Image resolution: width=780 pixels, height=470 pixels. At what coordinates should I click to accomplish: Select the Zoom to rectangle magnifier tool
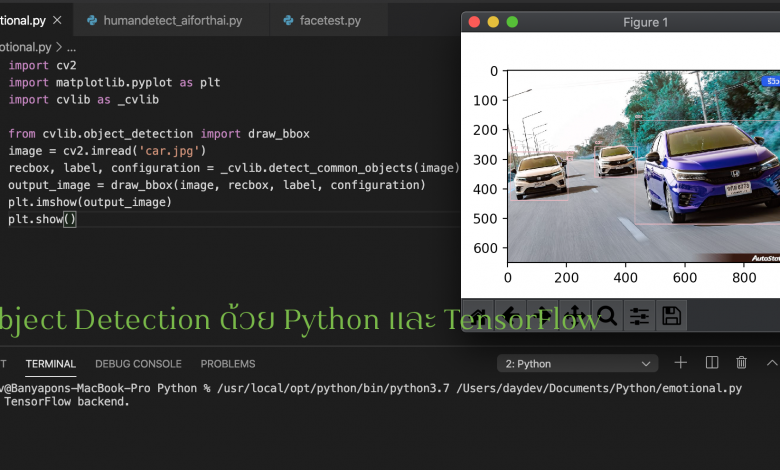(x=607, y=316)
